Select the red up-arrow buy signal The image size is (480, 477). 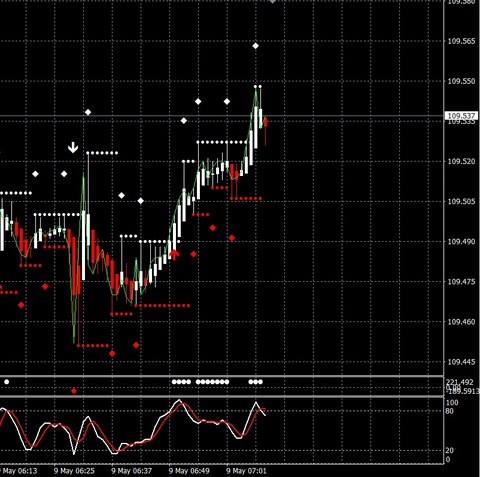(x=174, y=255)
